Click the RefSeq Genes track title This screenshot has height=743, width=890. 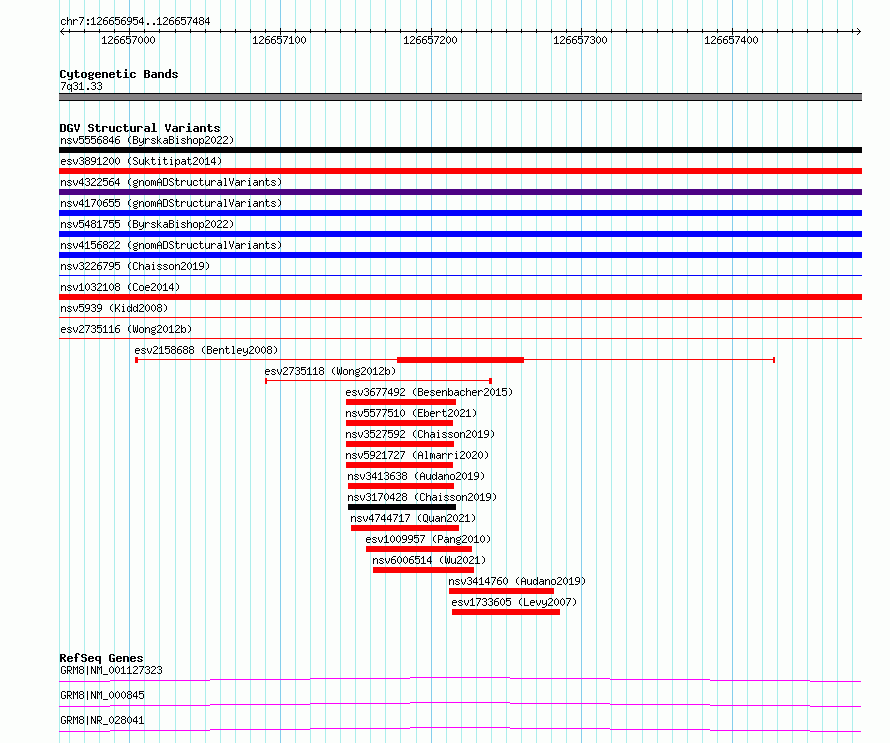101,658
